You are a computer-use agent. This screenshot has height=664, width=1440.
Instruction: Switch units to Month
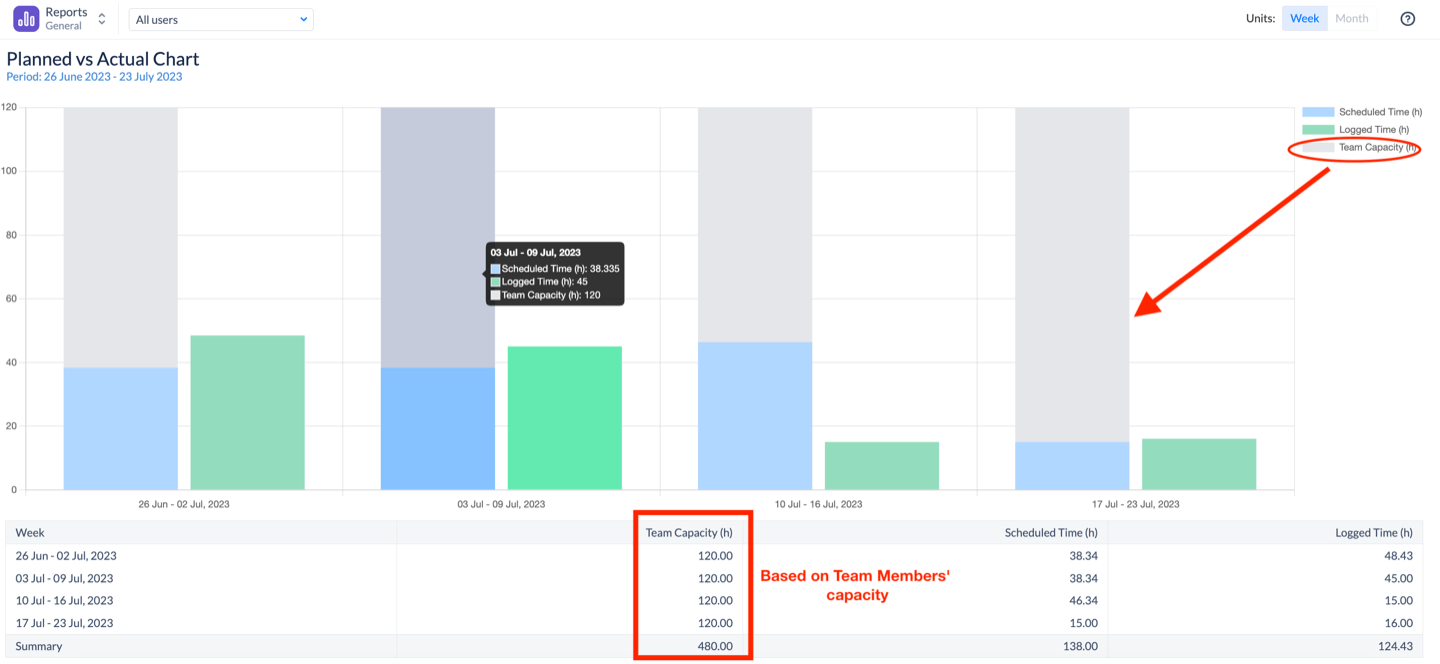coord(1351,19)
